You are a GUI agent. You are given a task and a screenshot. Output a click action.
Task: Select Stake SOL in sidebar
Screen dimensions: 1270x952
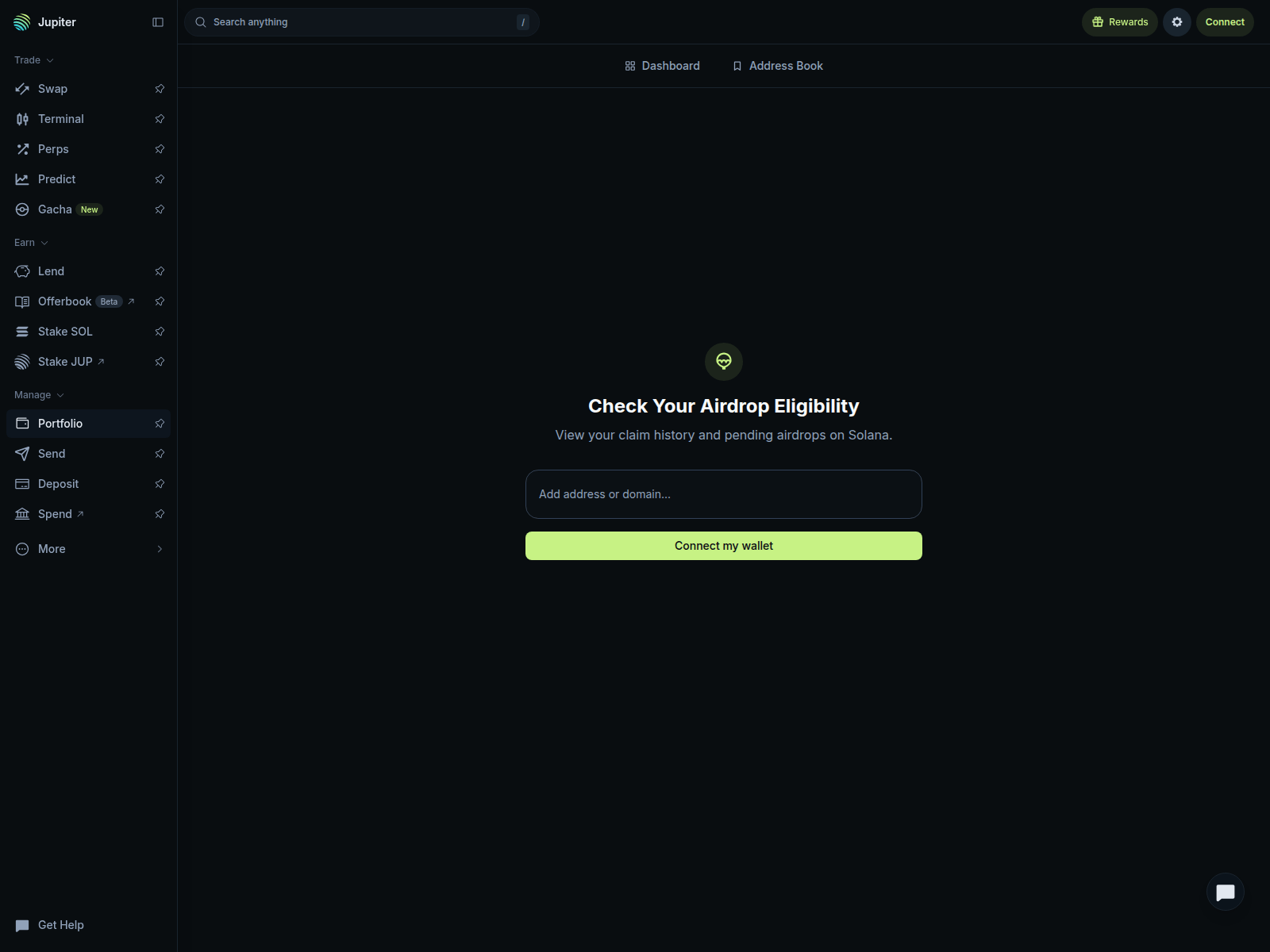[x=88, y=332]
